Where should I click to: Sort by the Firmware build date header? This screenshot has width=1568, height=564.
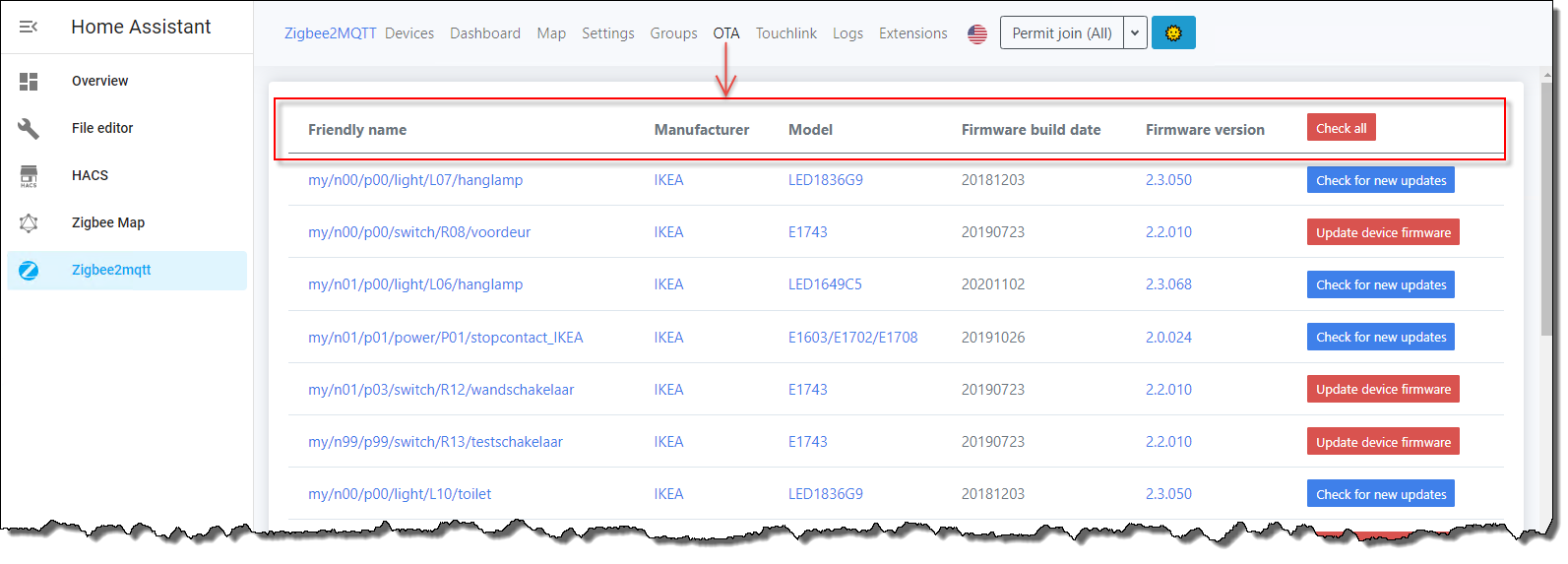click(1032, 130)
